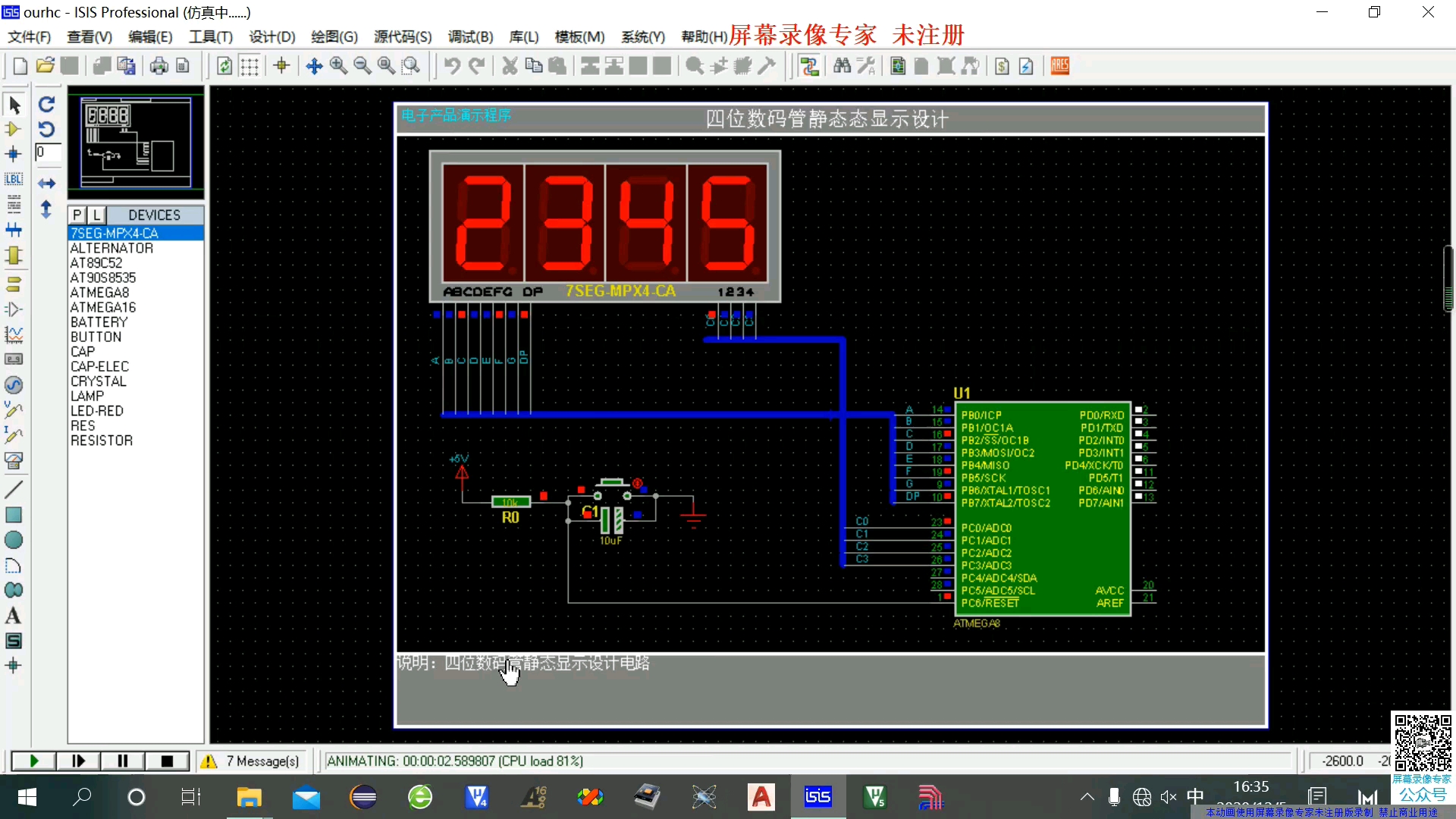Click the zoom in toolbar icon
Screen dimensions: 1456x819
(338, 66)
